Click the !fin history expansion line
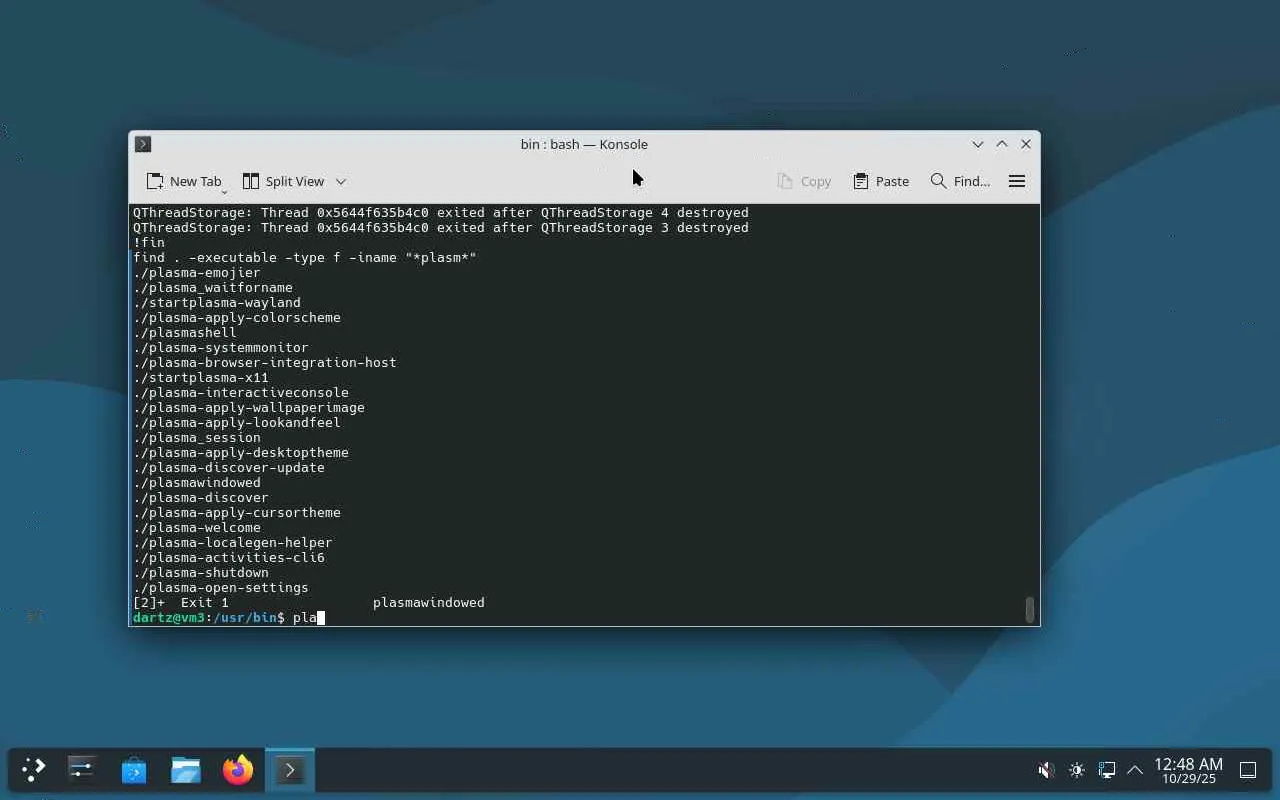Image resolution: width=1280 pixels, height=800 pixels. coord(149,243)
